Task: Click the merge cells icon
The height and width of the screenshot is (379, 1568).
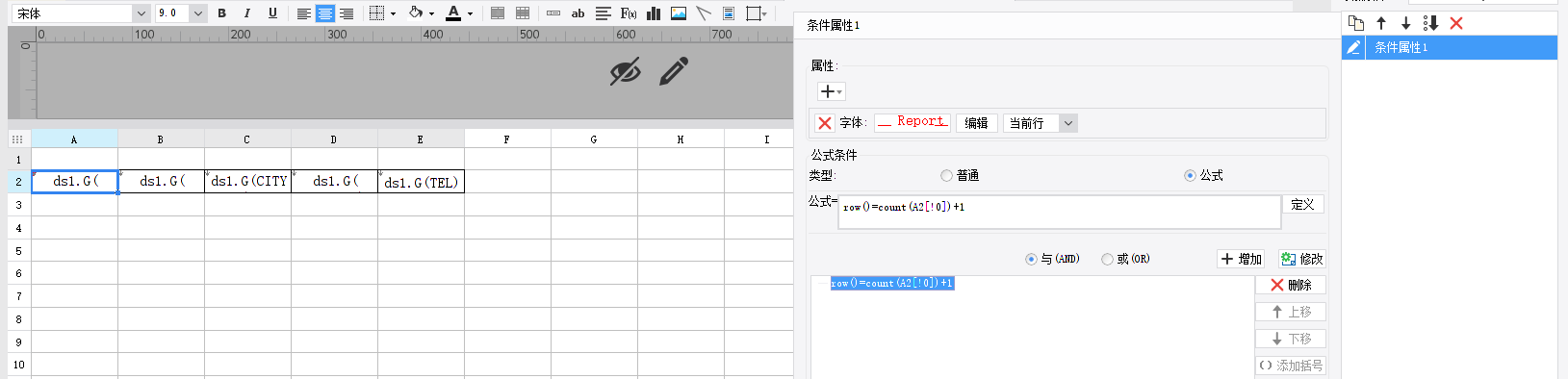Action: (498, 13)
